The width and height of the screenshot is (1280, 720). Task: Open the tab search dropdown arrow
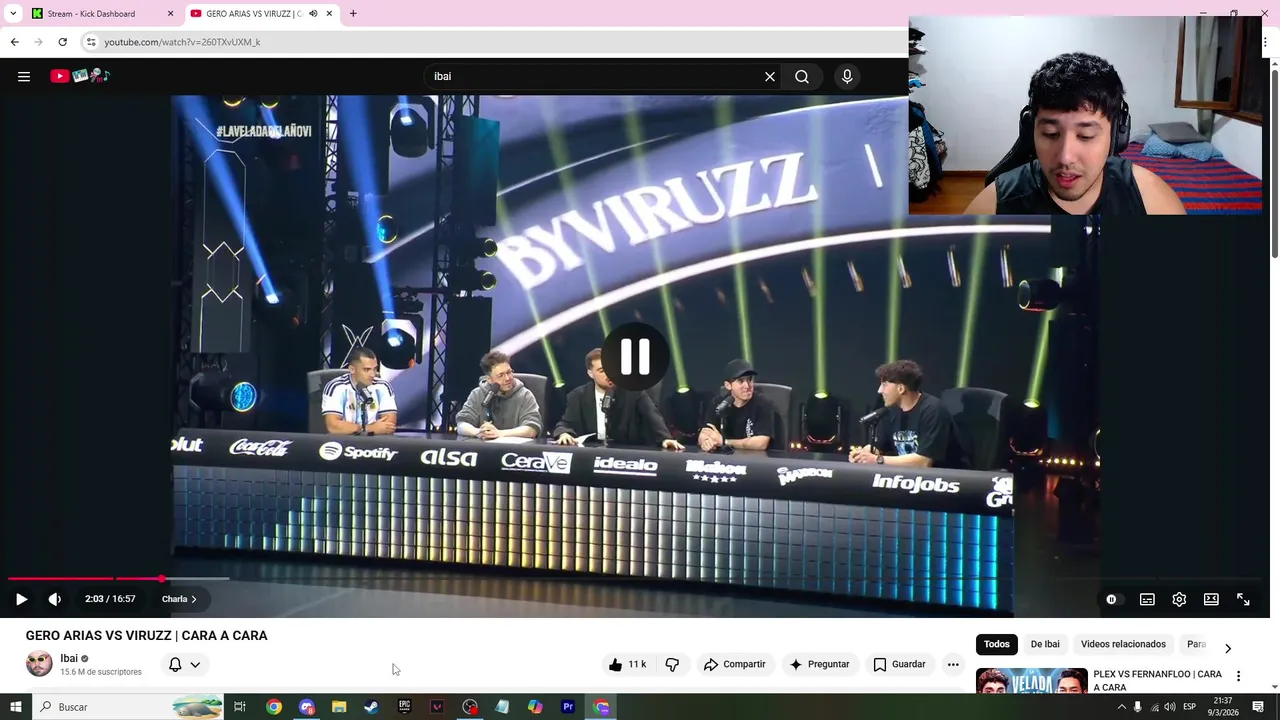(x=13, y=14)
